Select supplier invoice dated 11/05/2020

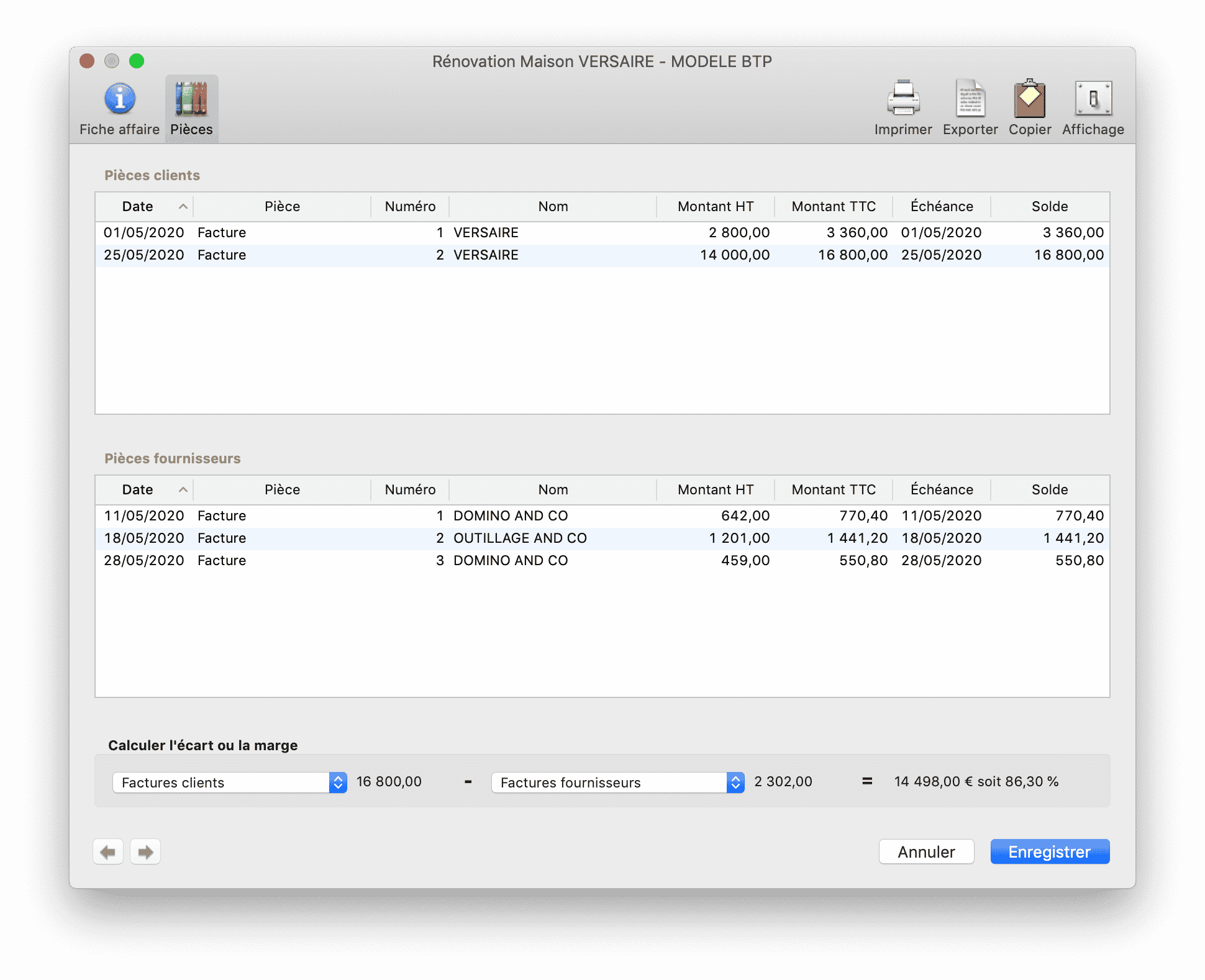click(602, 515)
